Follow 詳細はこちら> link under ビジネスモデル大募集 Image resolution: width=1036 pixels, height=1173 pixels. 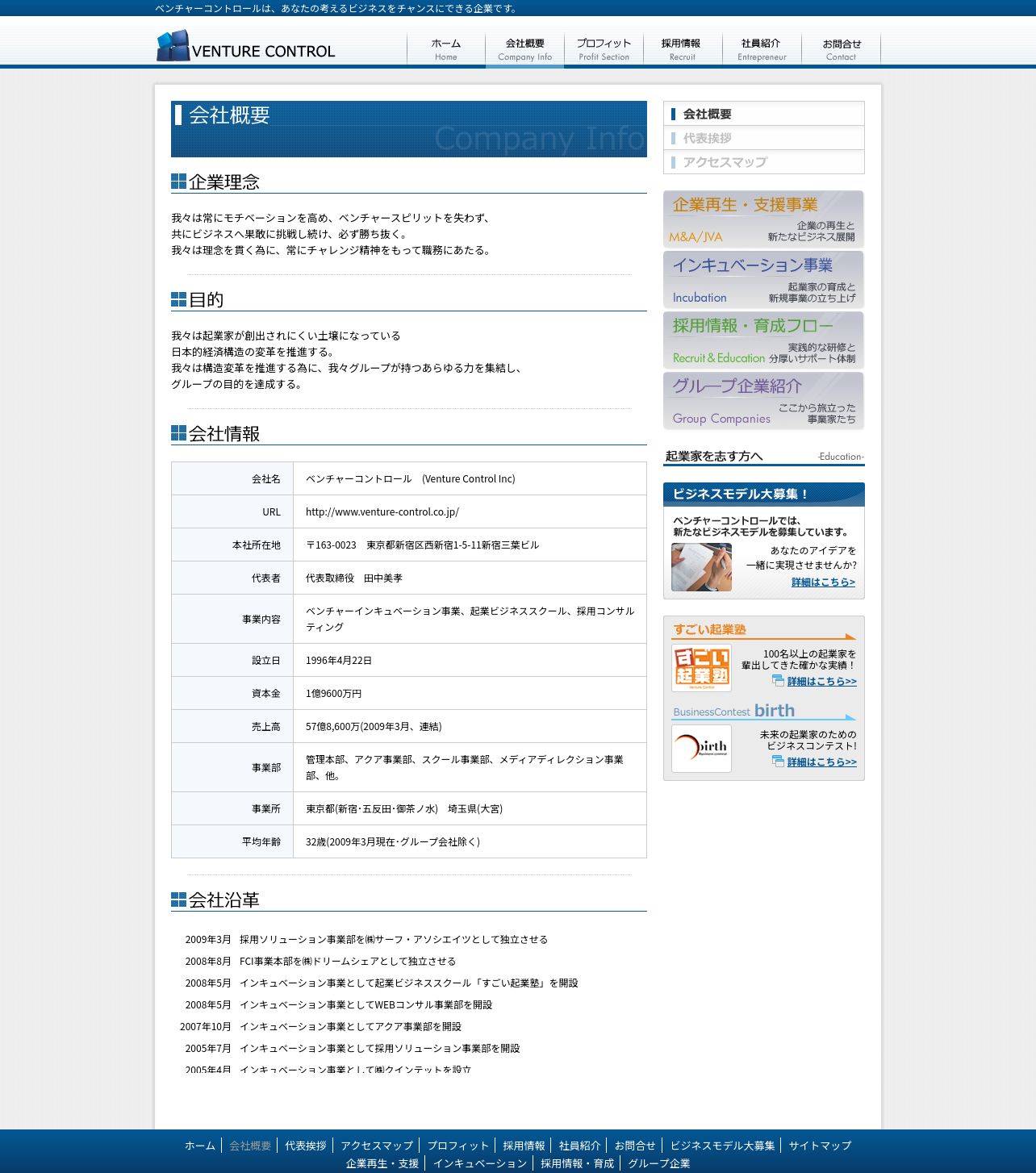coord(823,582)
